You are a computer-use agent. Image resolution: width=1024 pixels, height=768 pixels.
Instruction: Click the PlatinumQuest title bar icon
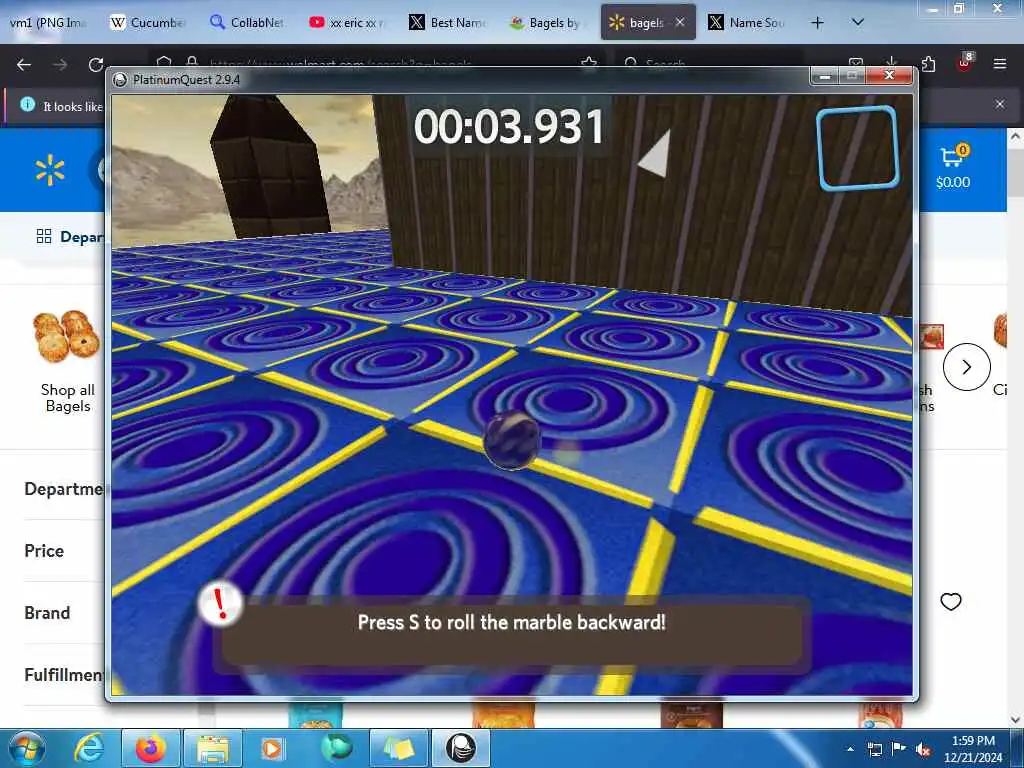(120, 80)
